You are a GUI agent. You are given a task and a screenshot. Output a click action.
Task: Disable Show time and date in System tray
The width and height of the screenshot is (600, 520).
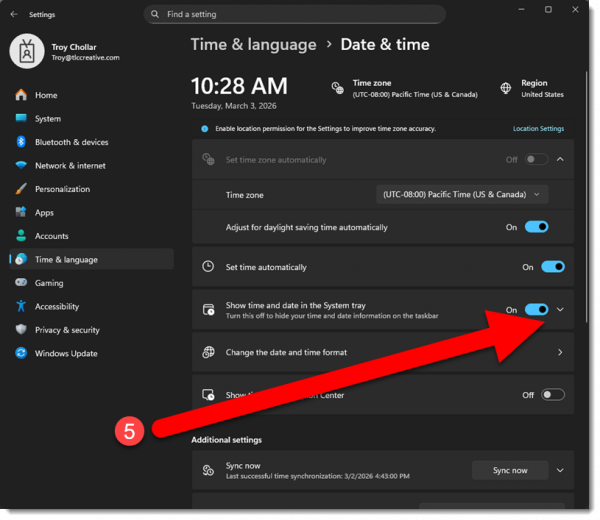(536, 310)
